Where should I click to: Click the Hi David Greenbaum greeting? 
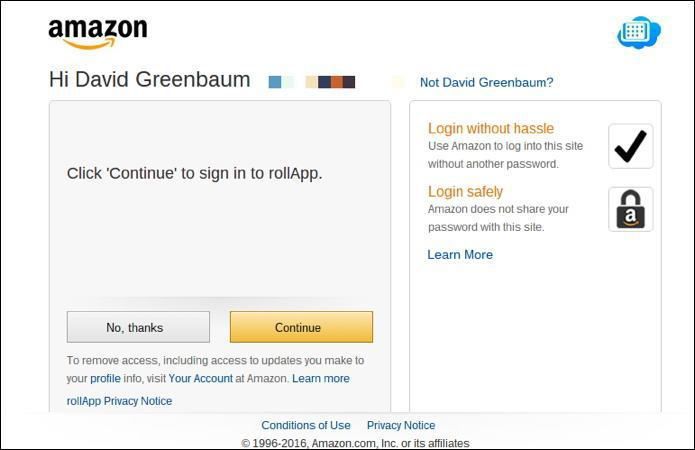click(x=150, y=80)
